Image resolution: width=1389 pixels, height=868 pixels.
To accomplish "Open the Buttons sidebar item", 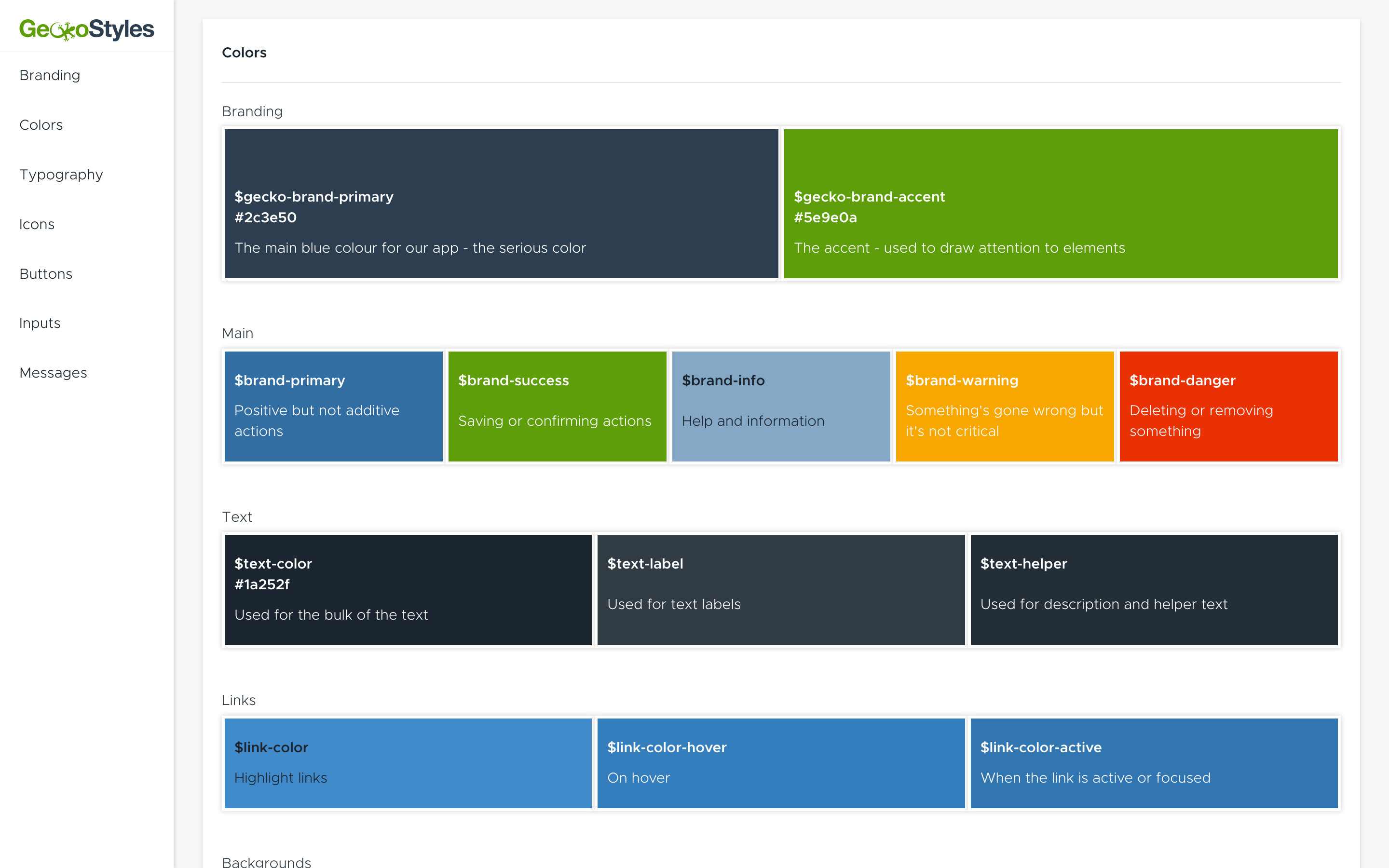I will (x=46, y=274).
